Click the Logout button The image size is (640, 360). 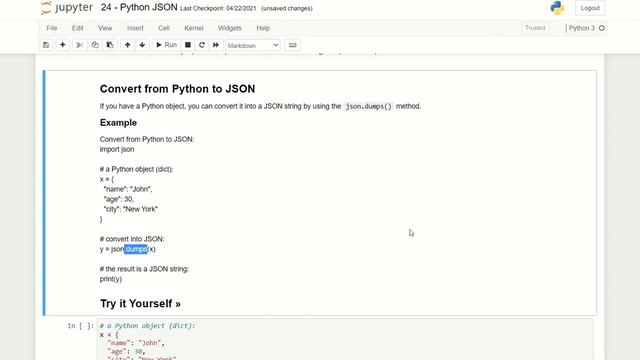pyautogui.click(x=590, y=8)
